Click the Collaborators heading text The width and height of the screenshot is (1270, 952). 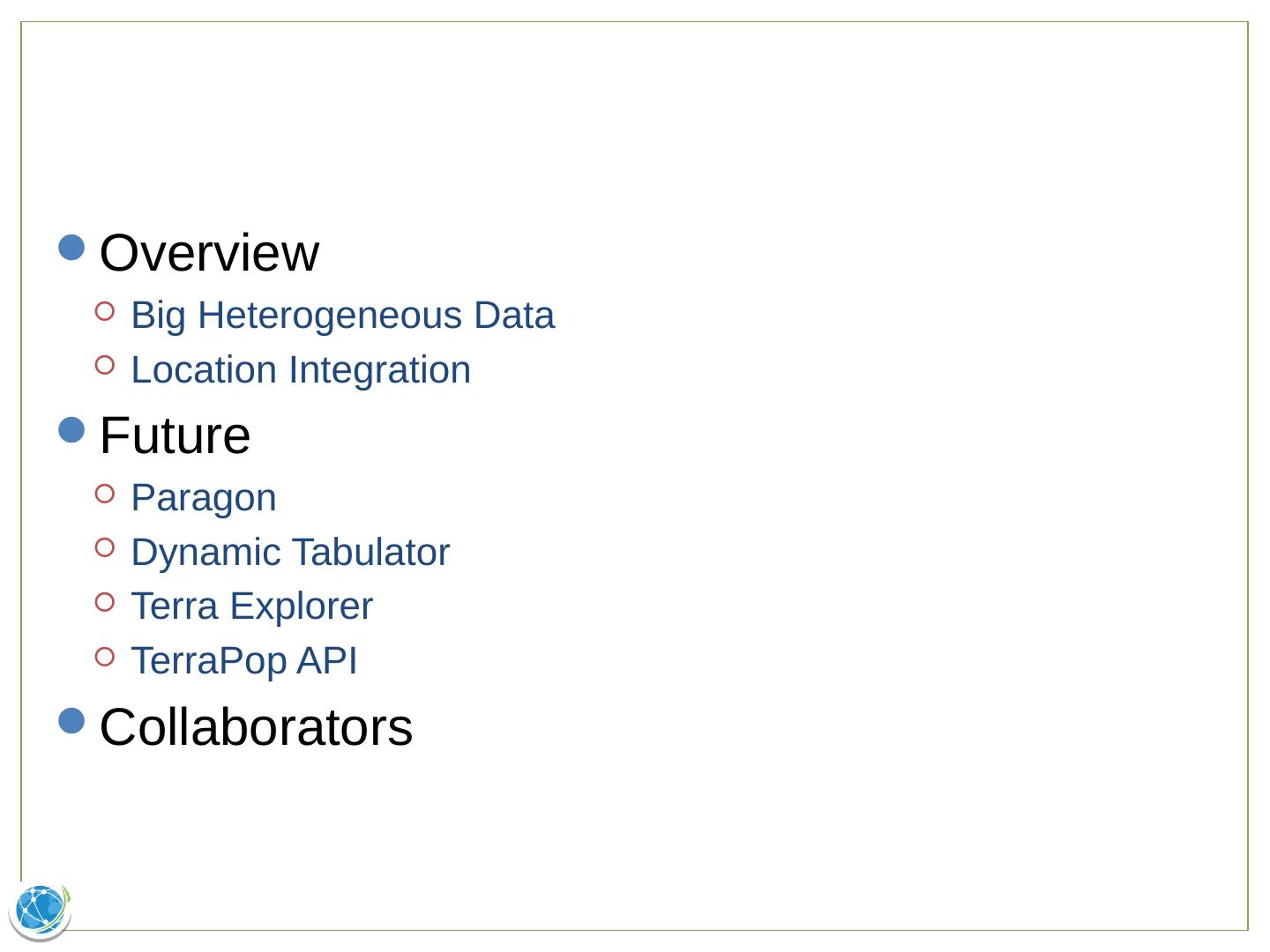[256, 728]
